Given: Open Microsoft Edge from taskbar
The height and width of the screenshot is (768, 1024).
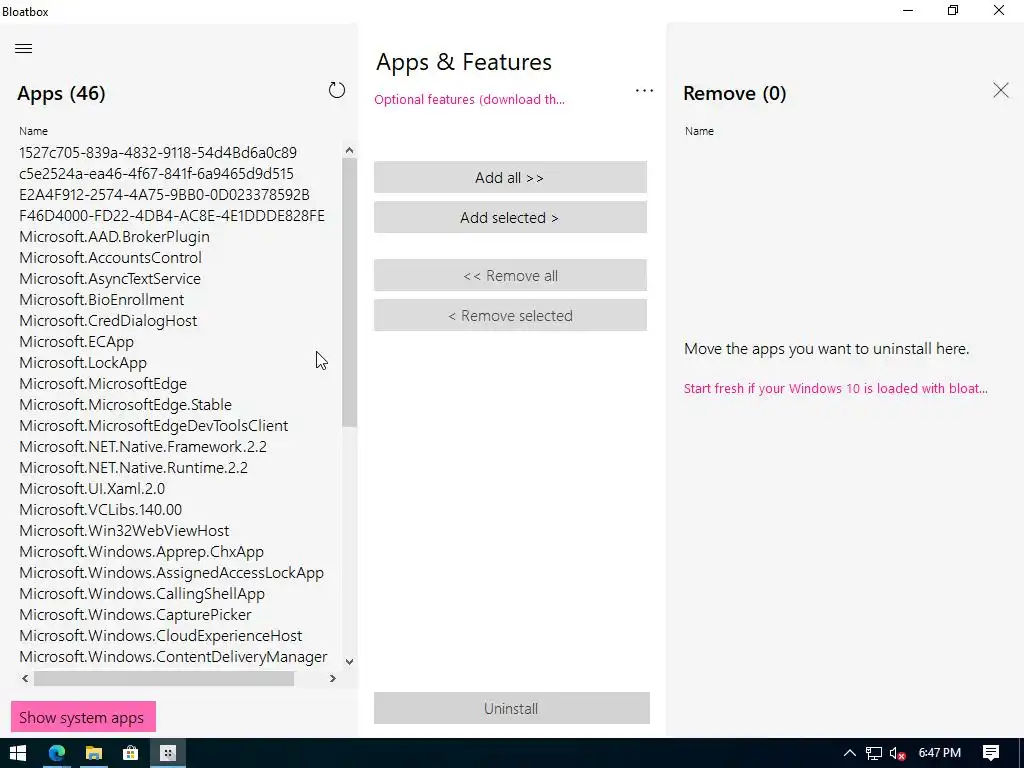Looking at the screenshot, I should [57, 753].
